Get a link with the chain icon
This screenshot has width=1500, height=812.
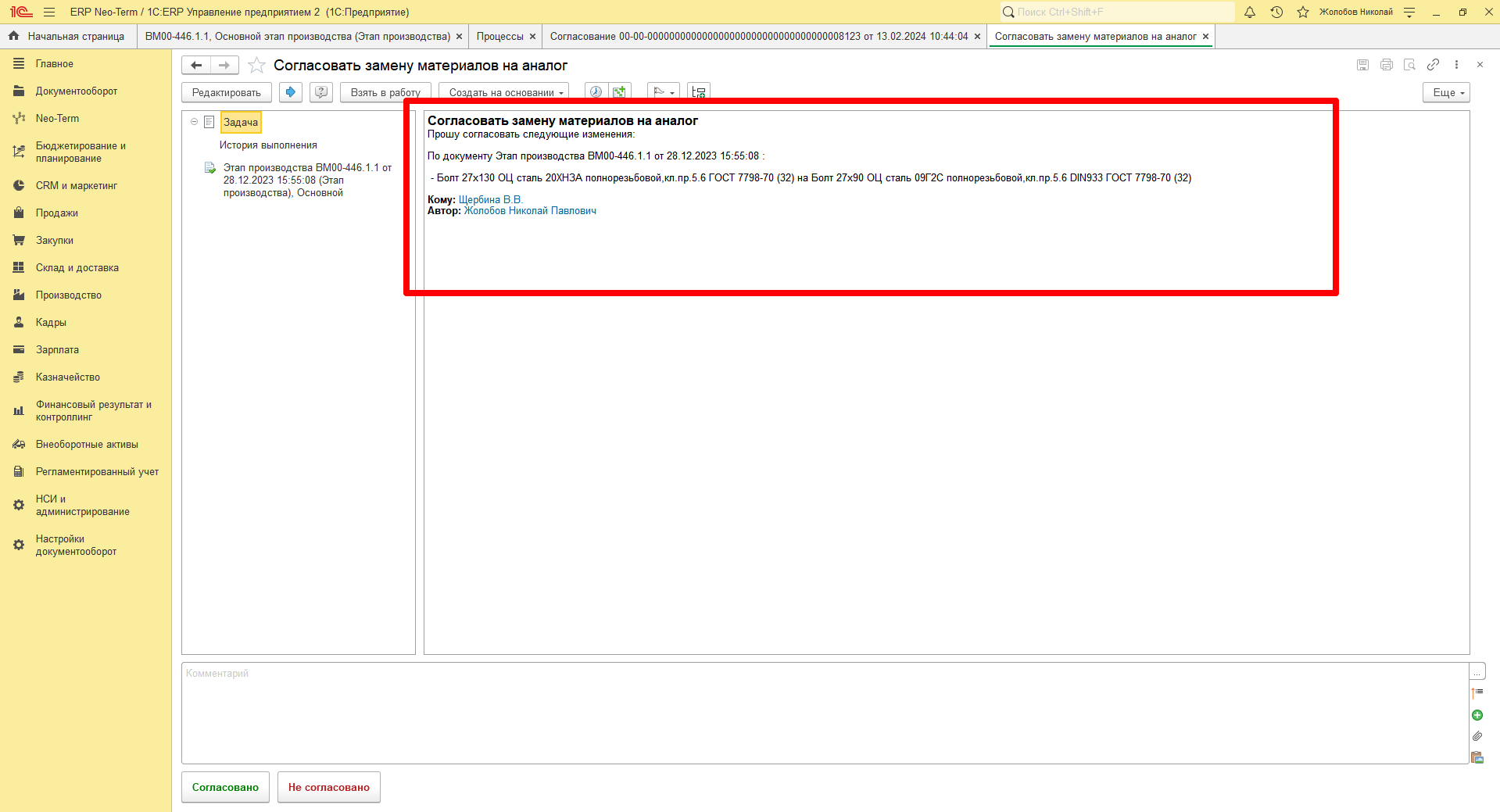pyautogui.click(x=1433, y=65)
